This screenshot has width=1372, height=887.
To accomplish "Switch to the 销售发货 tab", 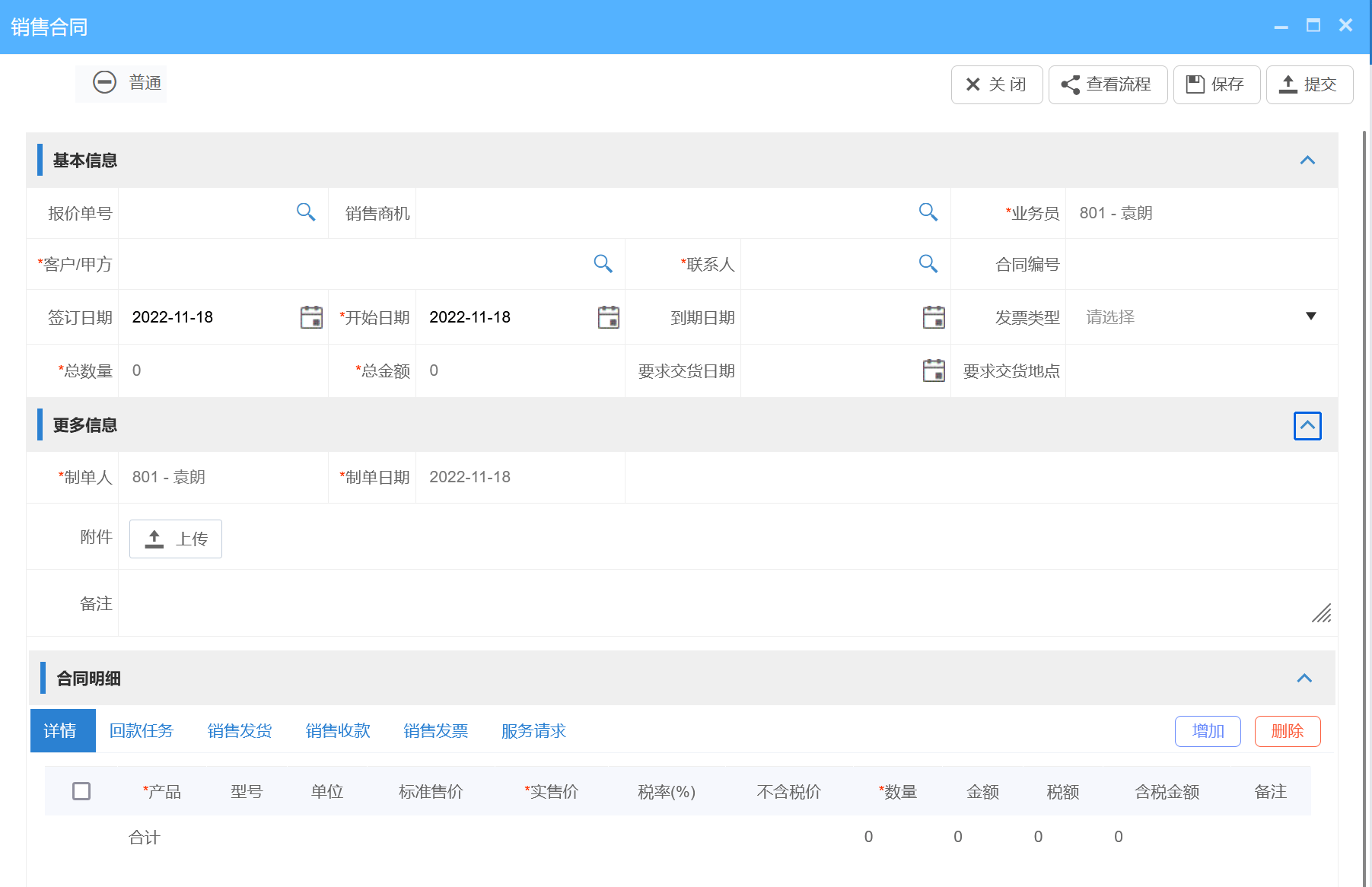I will (x=240, y=730).
